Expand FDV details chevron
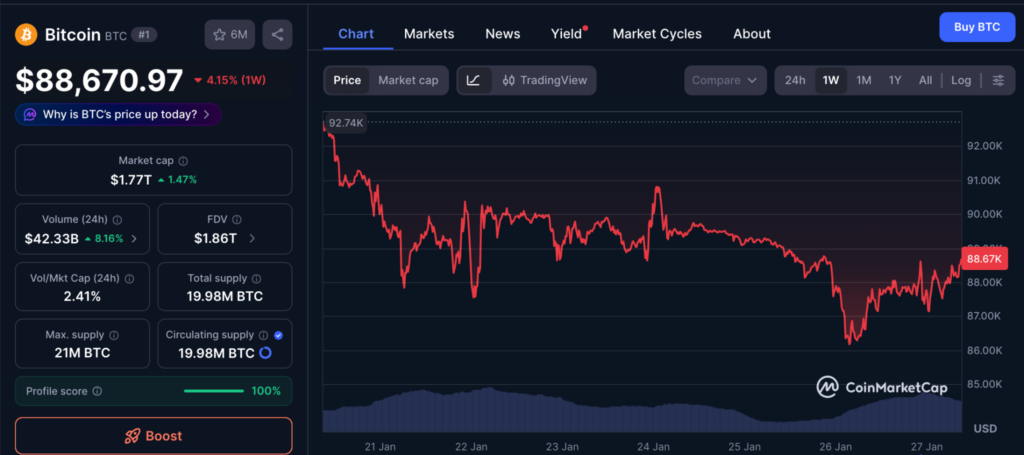 click(x=252, y=239)
